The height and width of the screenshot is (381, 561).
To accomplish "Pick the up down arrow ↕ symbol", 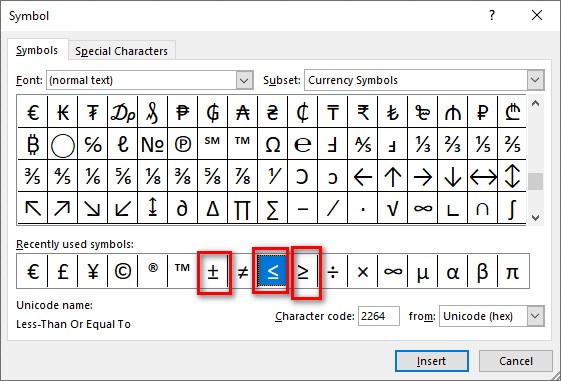I will tap(512, 176).
